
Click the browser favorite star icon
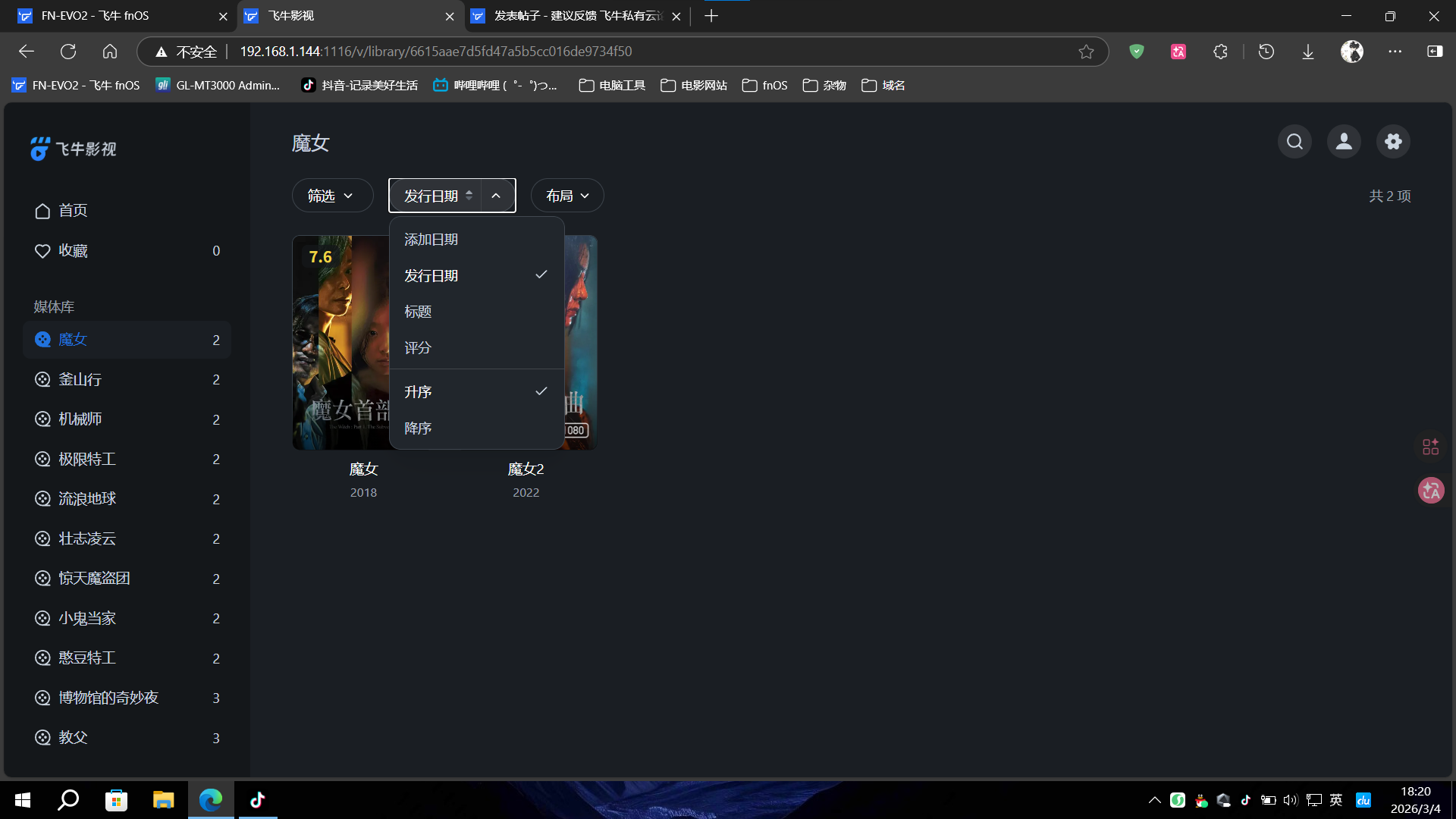click(x=1086, y=52)
